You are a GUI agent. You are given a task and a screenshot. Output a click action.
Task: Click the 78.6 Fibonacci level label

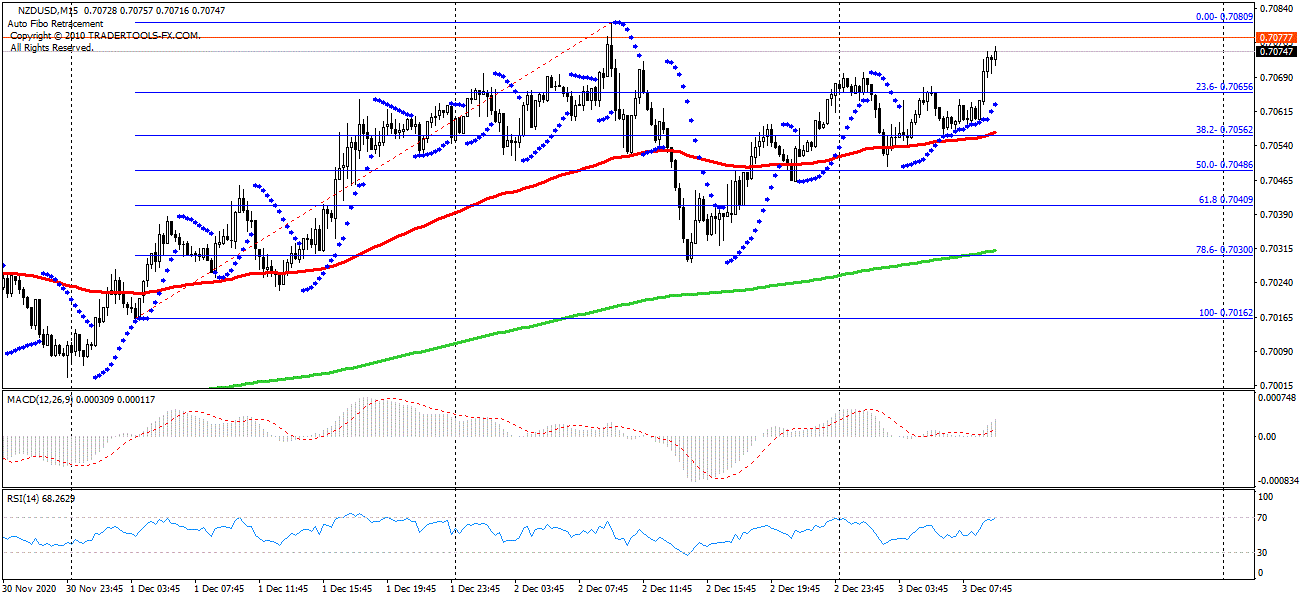coord(1225,250)
